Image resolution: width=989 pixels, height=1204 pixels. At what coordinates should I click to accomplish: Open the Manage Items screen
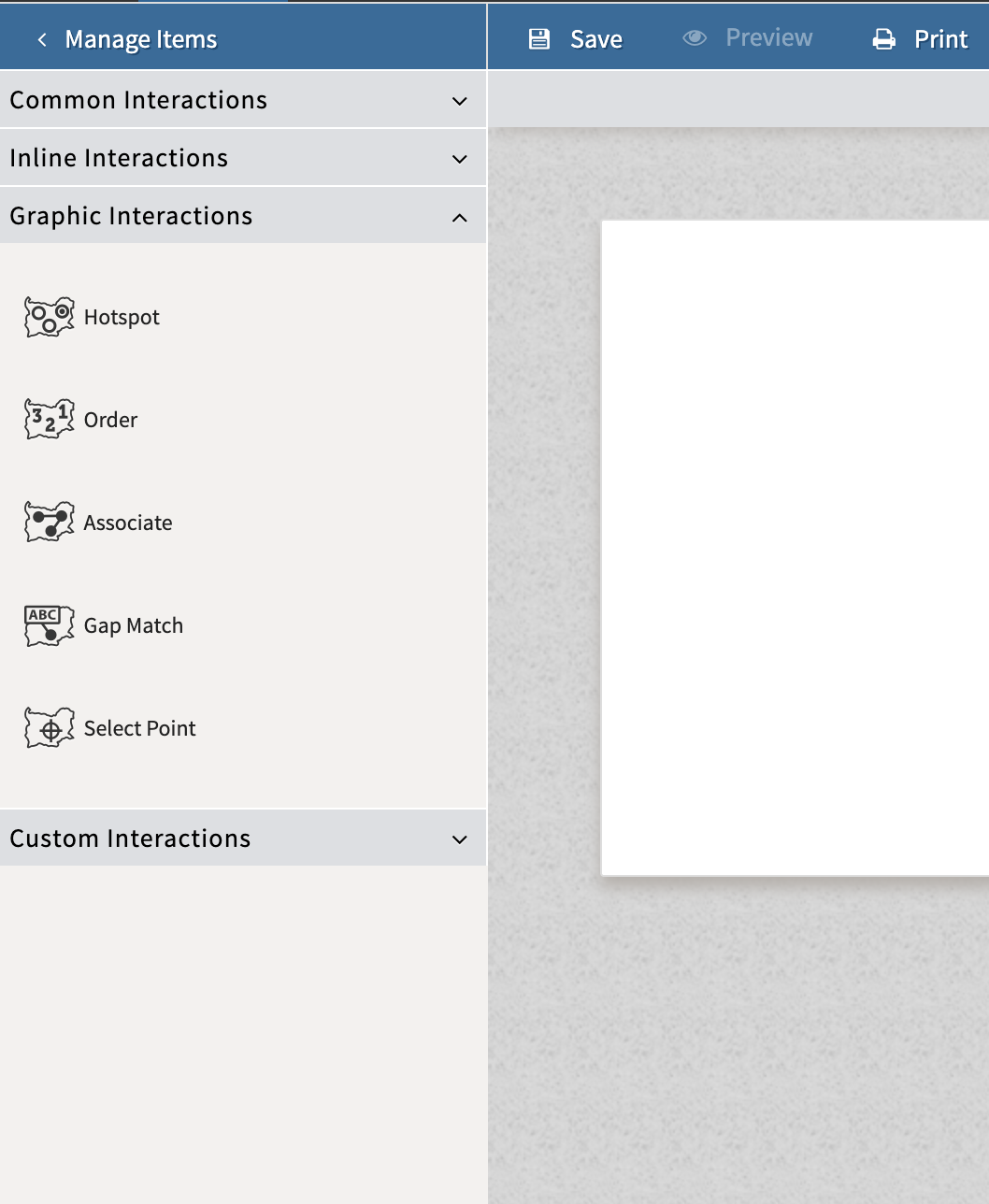click(x=140, y=40)
